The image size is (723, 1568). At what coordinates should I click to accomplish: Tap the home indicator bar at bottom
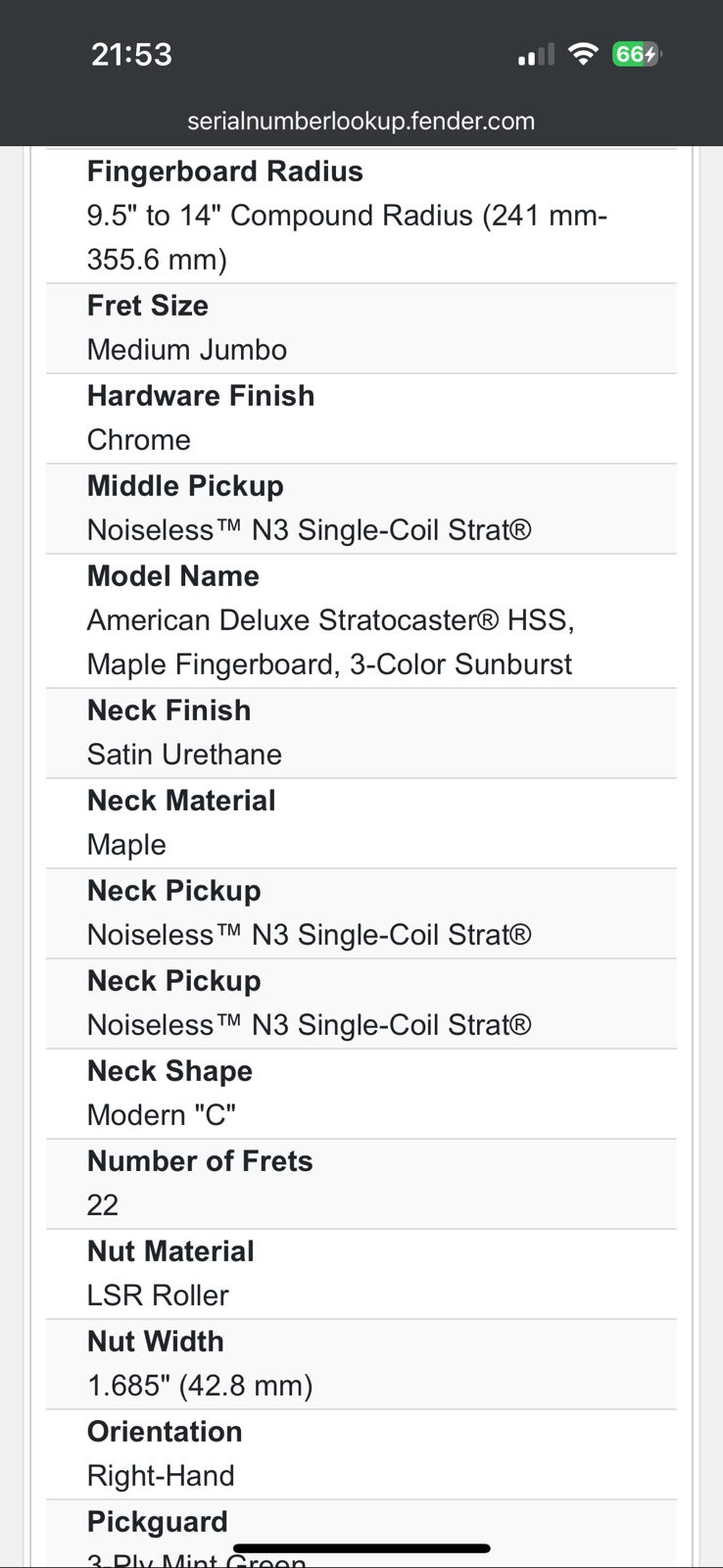[x=361, y=1548]
